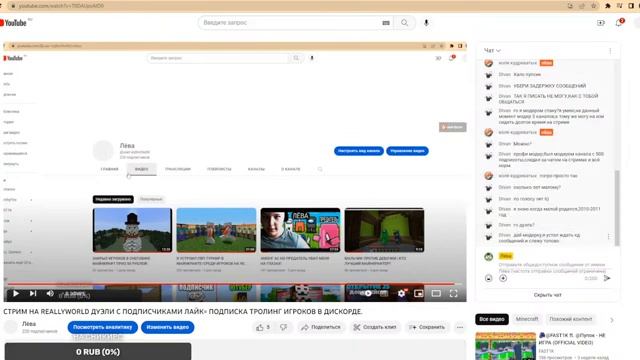Click Создать клип scissors button
The height and width of the screenshot is (360, 640).
point(375,327)
